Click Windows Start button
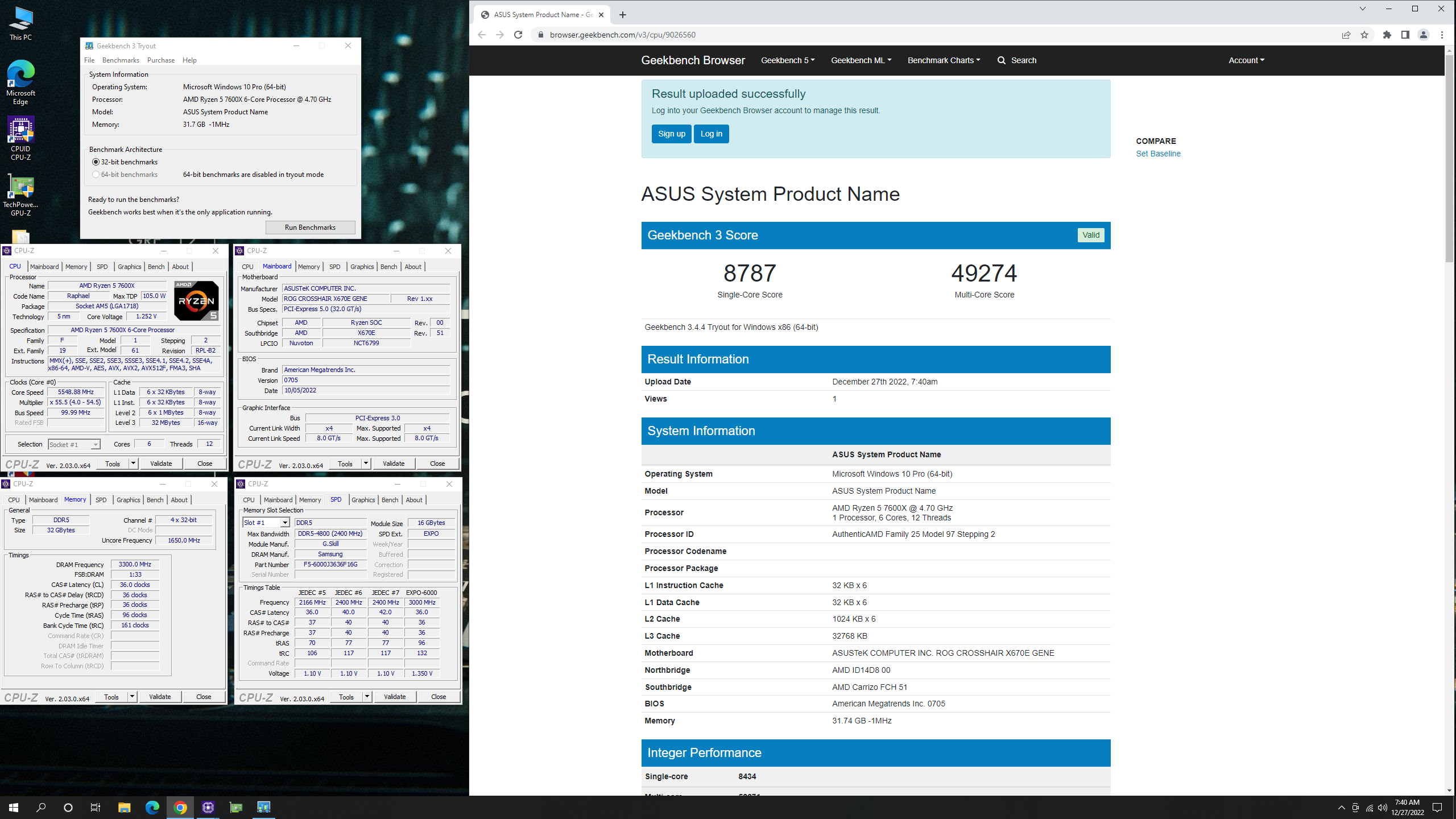The image size is (1456, 819). coord(14,808)
